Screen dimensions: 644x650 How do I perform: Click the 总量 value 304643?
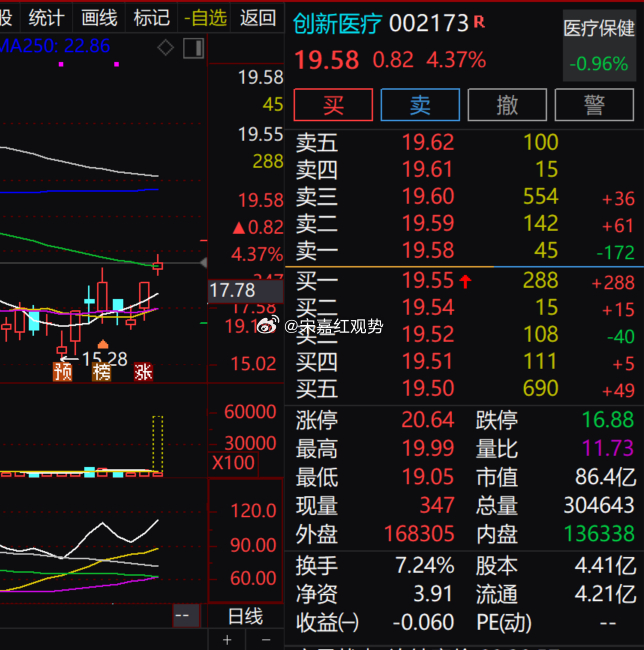coord(599,505)
